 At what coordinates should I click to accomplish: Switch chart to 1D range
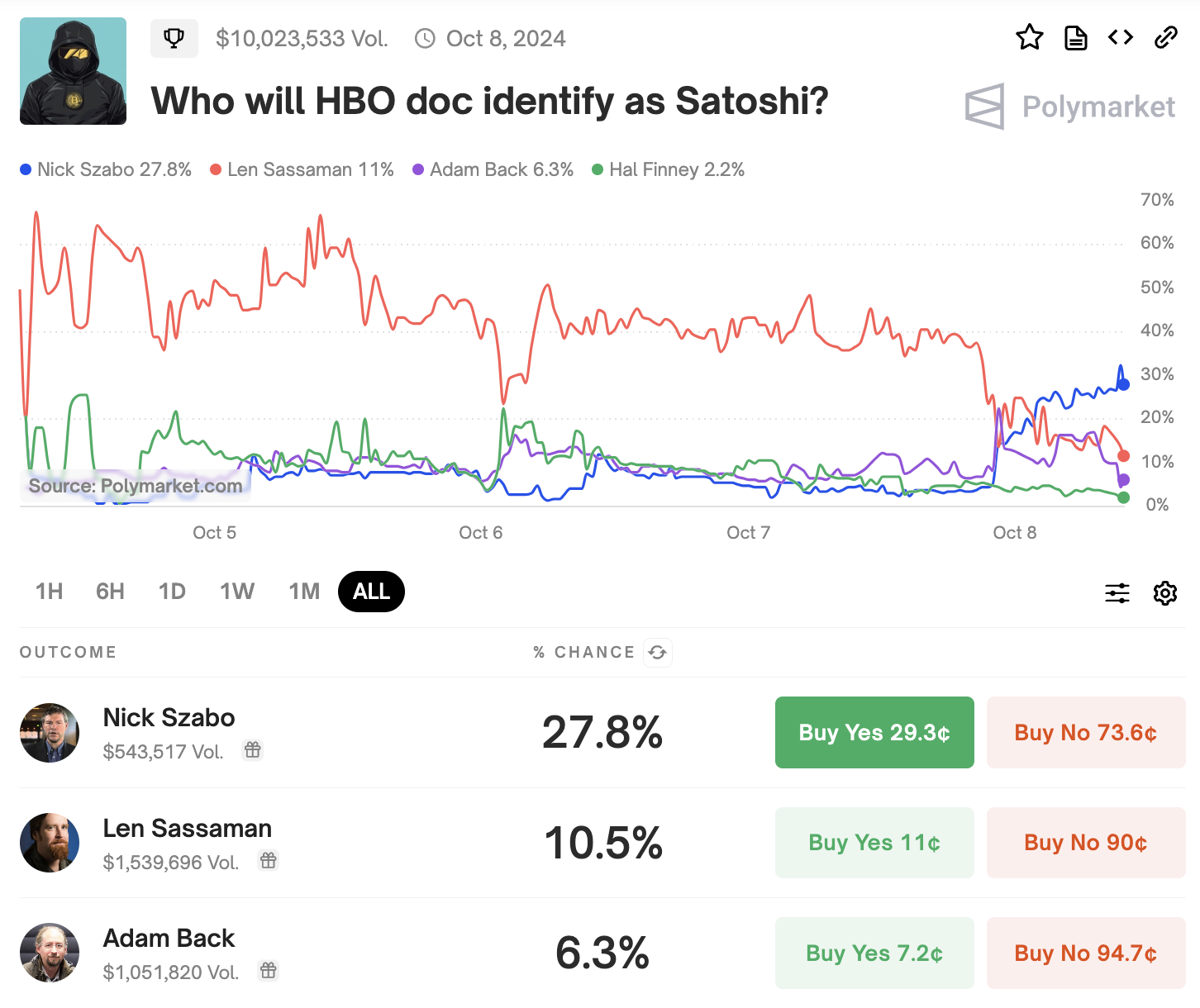[x=172, y=592]
